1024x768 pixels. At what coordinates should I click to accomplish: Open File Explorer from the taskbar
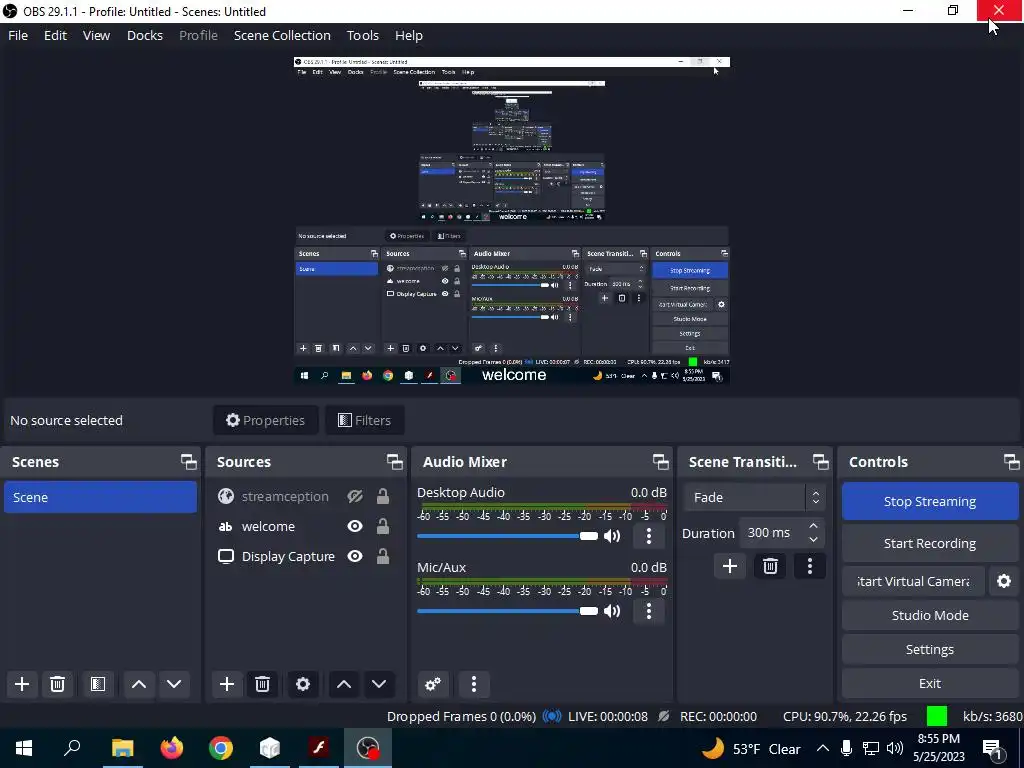122,748
